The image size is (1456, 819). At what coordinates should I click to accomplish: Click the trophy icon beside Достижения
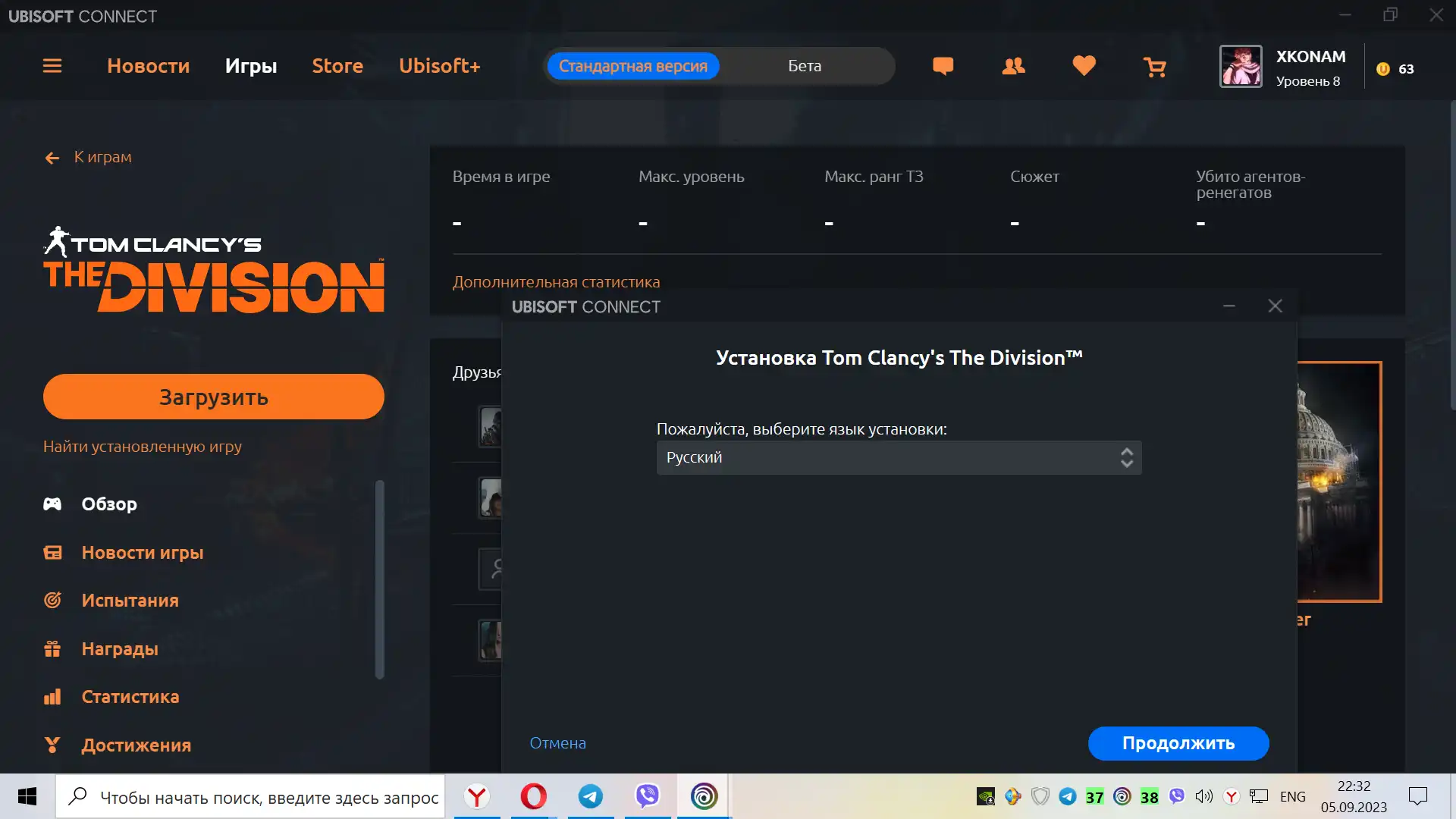point(52,745)
